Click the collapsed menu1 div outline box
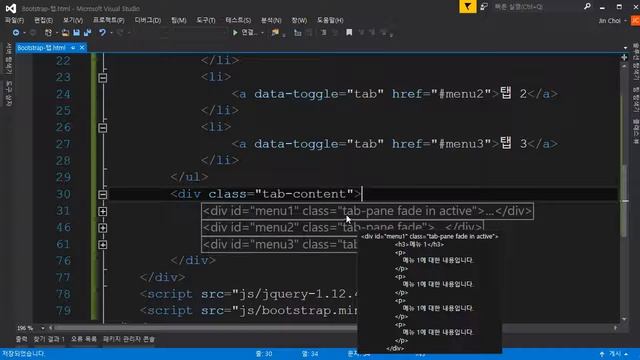This screenshot has height=360, width=640. 367,211
